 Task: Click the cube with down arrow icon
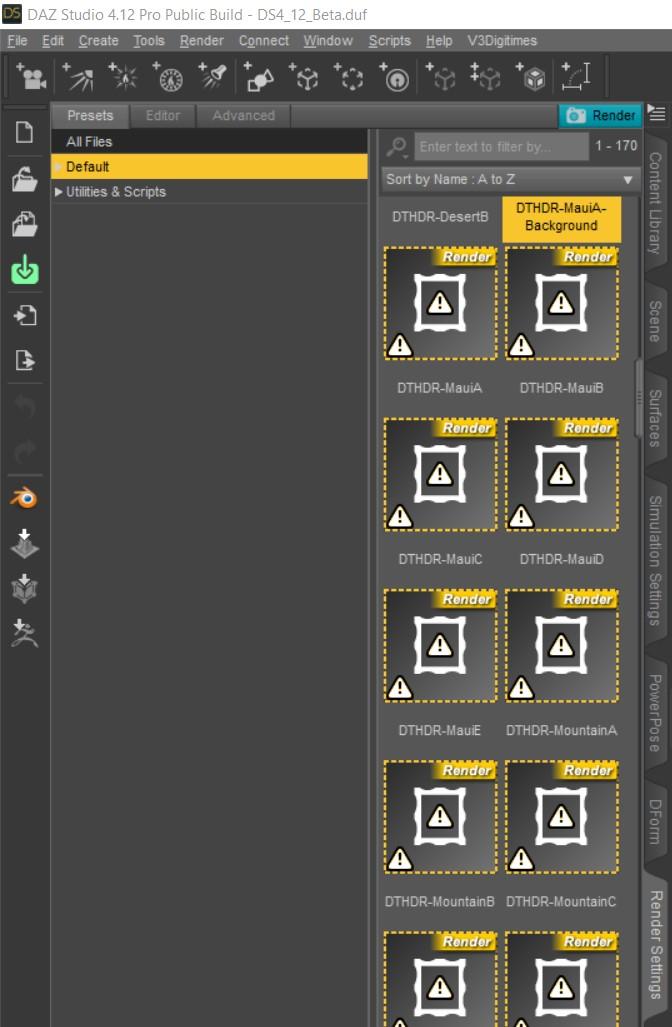point(25,588)
